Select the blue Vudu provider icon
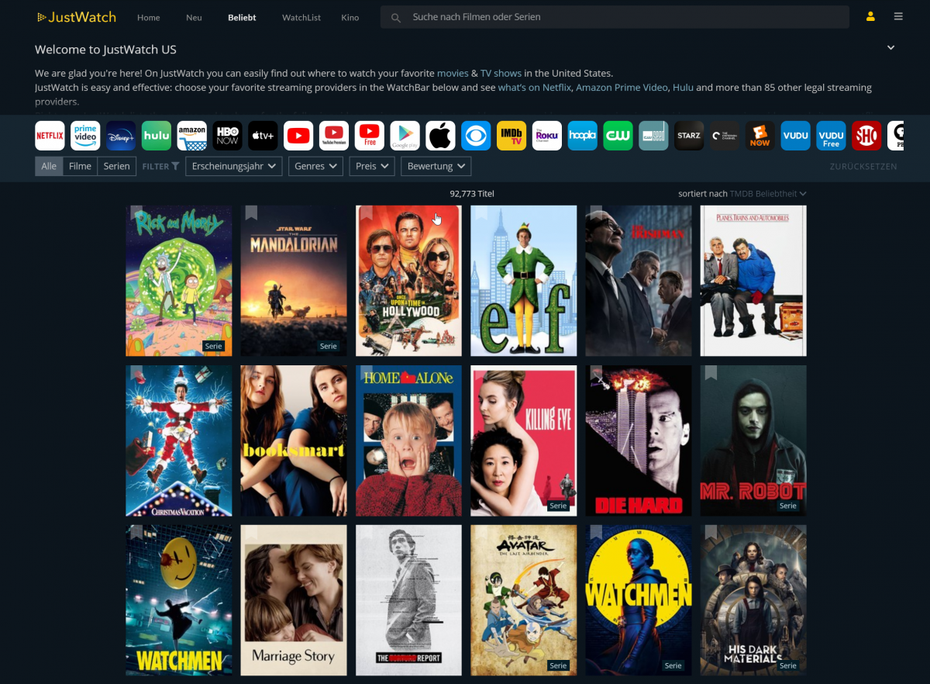This screenshot has height=684, width=930. (x=795, y=136)
